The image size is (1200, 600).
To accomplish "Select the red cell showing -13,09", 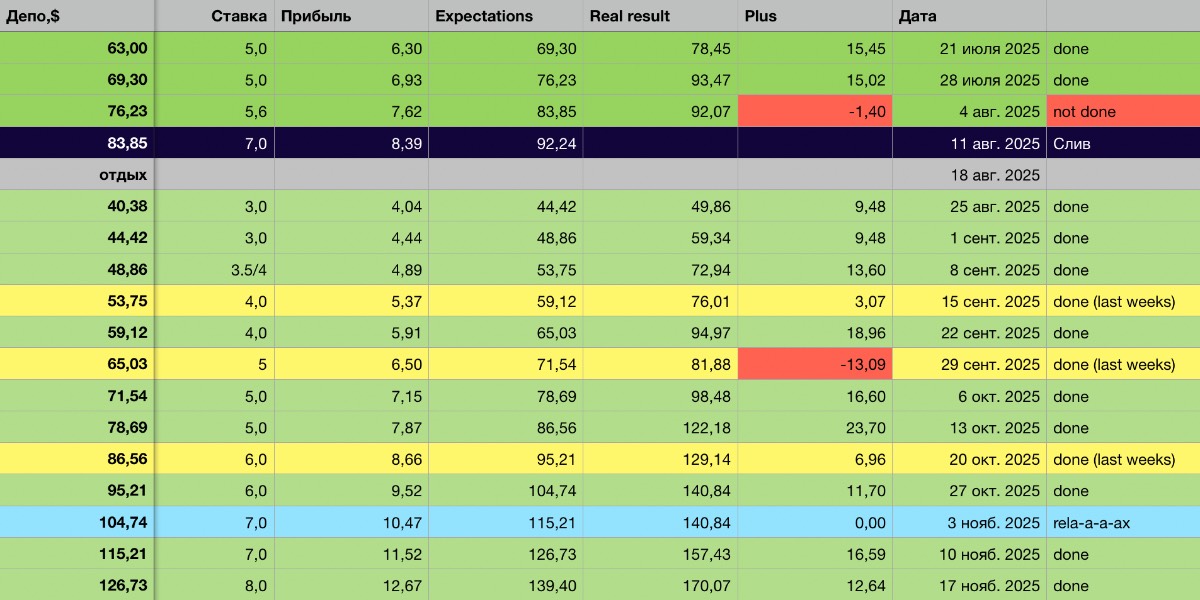I will click(815, 365).
